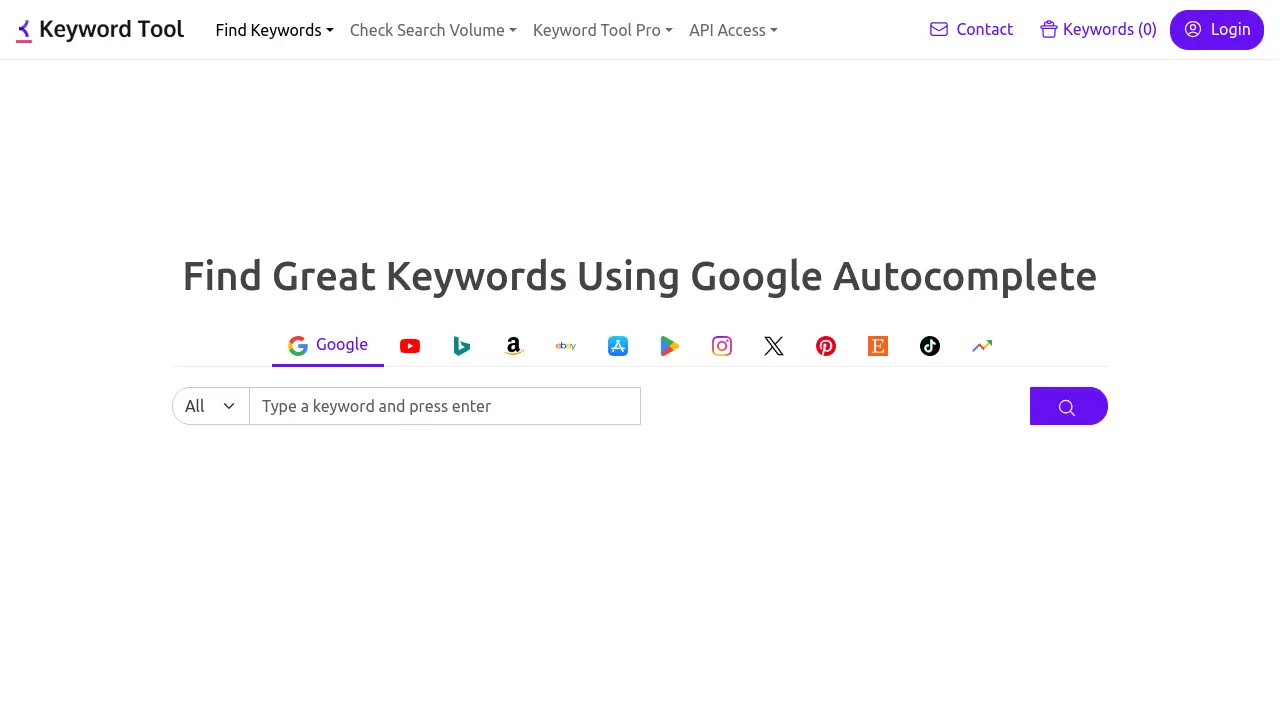Select the Google tab
This screenshot has height=720, width=1280.
pos(328,345)
